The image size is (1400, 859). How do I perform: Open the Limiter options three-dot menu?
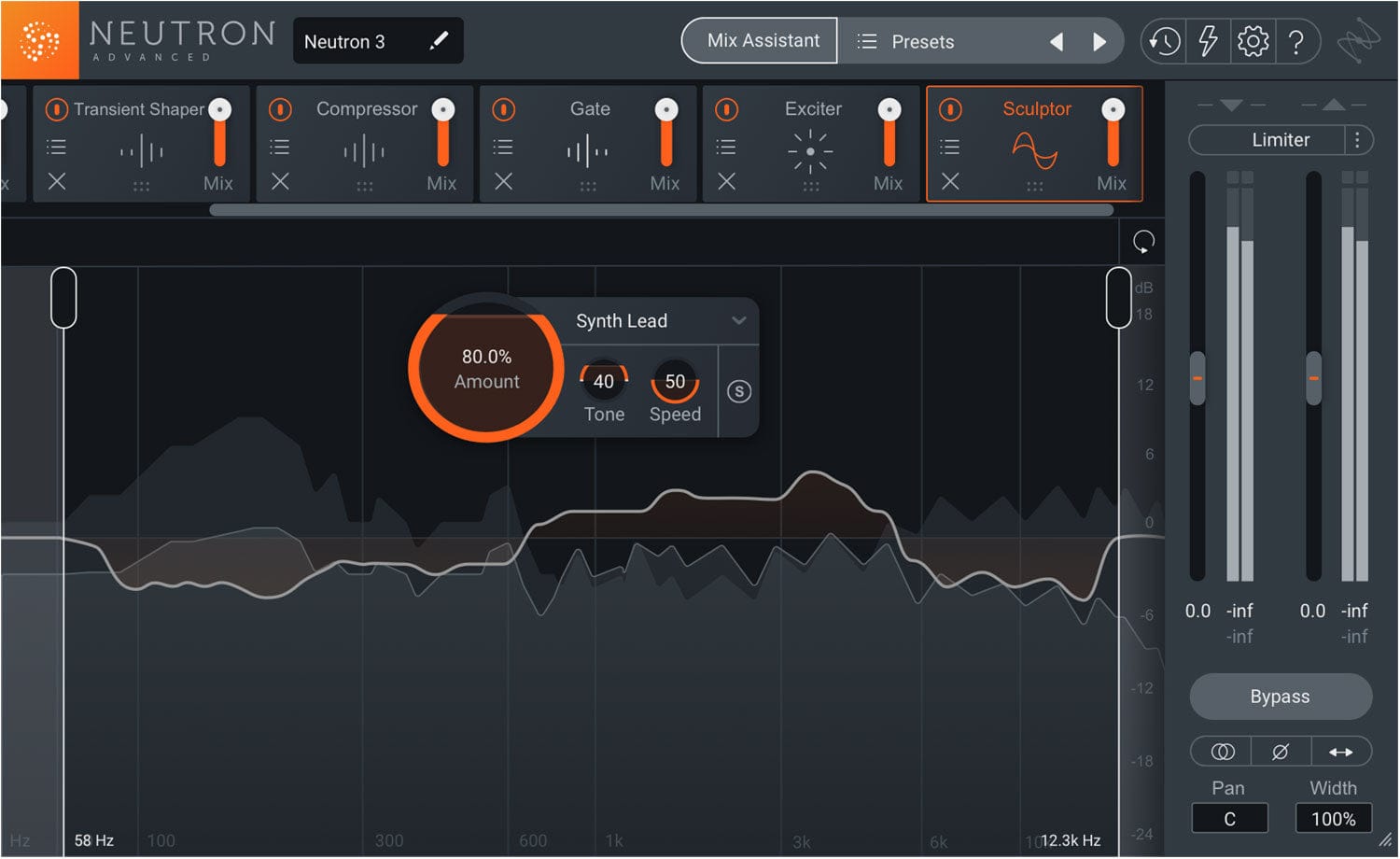point(1358,140)
